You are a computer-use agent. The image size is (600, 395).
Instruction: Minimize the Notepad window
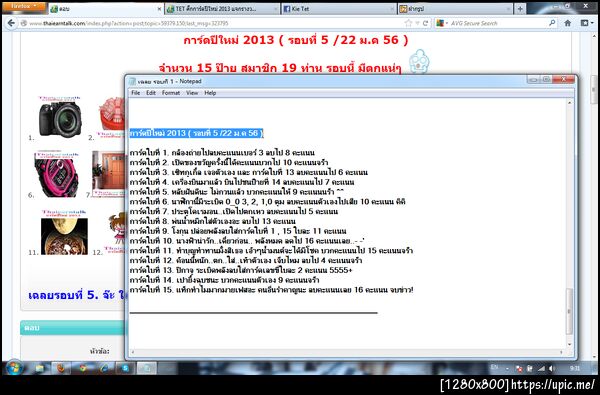point(533,79)
